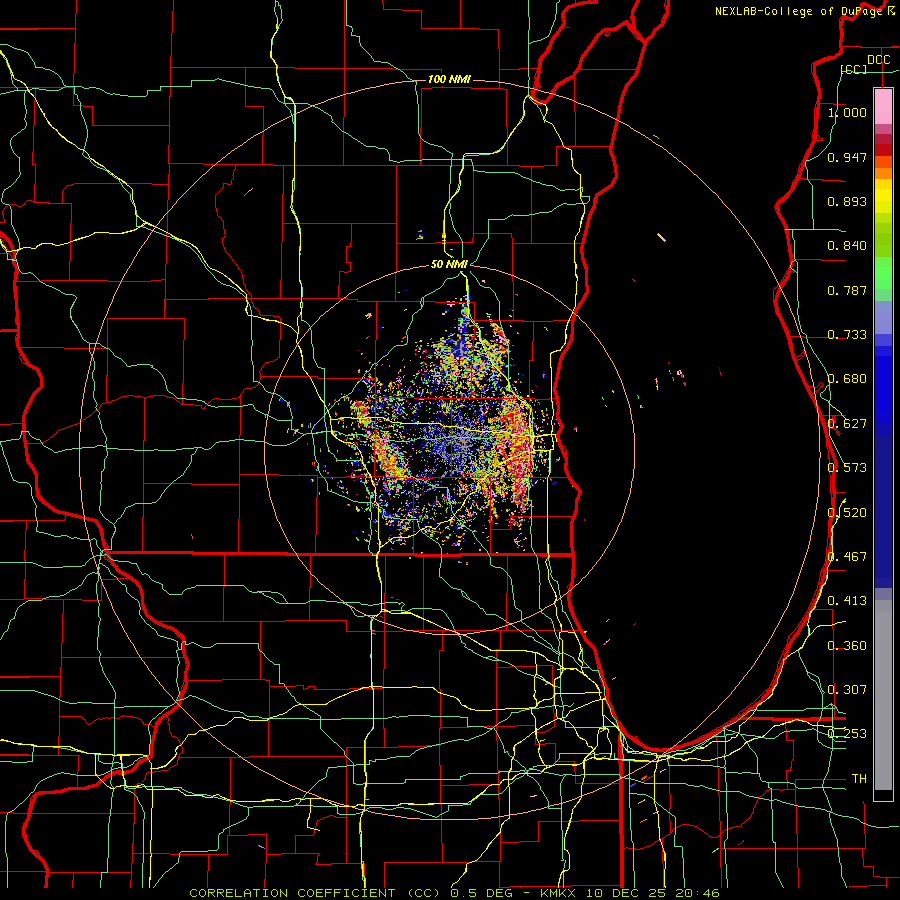Click the 100 NMI range ring label

click(449, 79)
